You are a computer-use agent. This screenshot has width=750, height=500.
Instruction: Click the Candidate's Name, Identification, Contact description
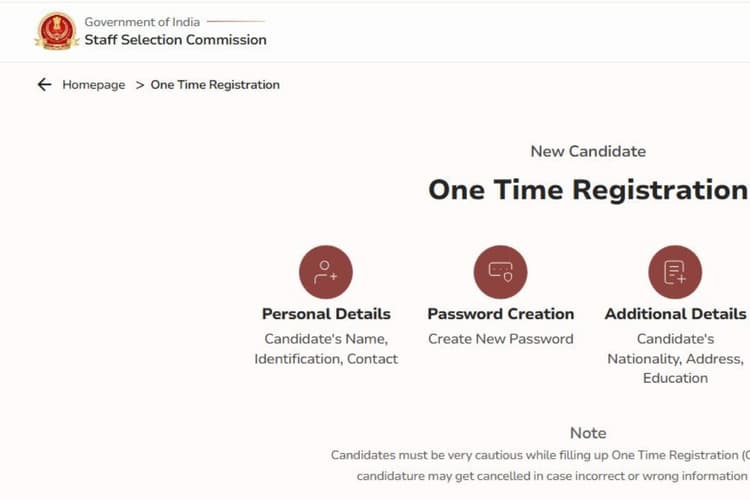[x=326, y=349]
